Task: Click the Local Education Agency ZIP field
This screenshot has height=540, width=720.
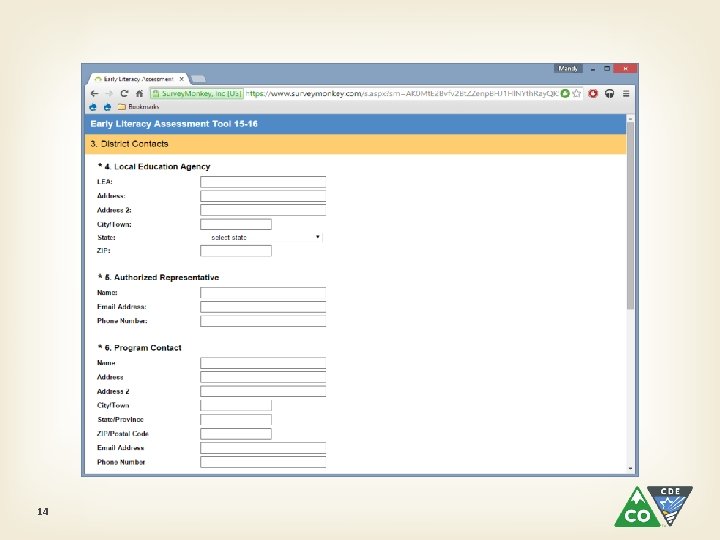Action: (x=236, y=251)
